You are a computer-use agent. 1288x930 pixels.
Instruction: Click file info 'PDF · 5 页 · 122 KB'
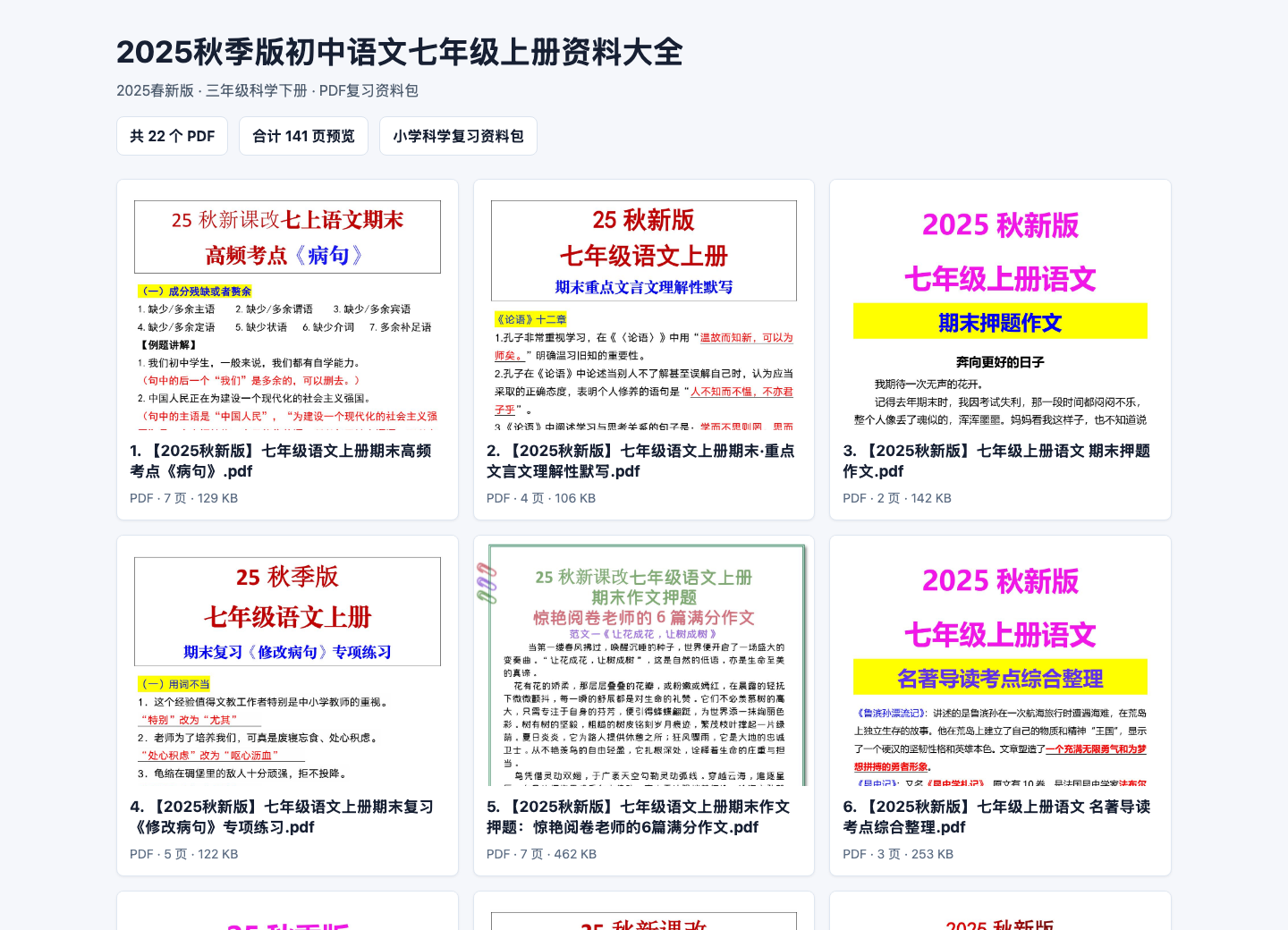(x=184, y=854)
